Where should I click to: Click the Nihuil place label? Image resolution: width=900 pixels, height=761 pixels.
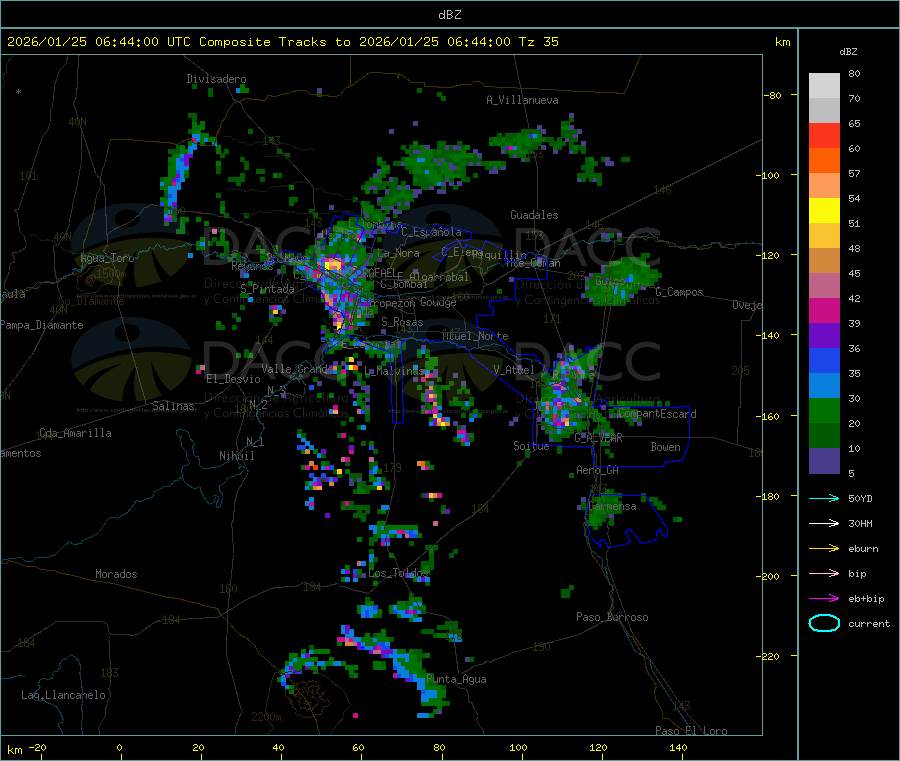pos(237,456)
